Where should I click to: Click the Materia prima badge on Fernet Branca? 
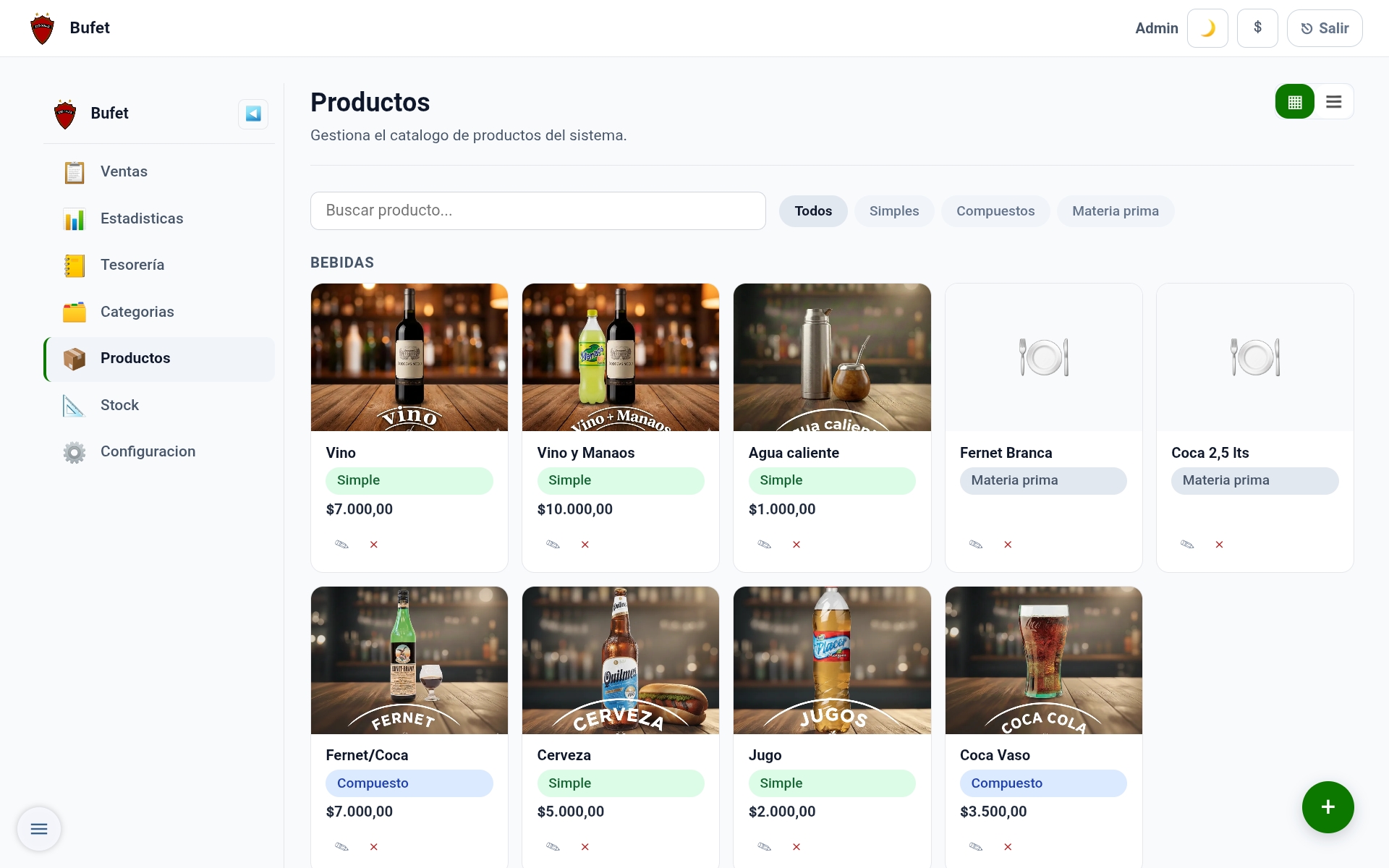click(1043, 481)
